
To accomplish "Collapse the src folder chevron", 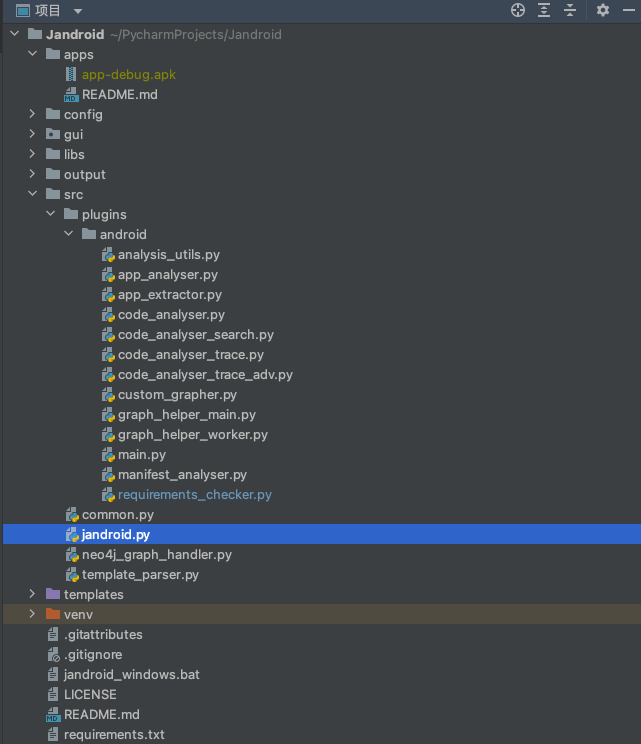I will pyautogui.click(x=33, y=194).
